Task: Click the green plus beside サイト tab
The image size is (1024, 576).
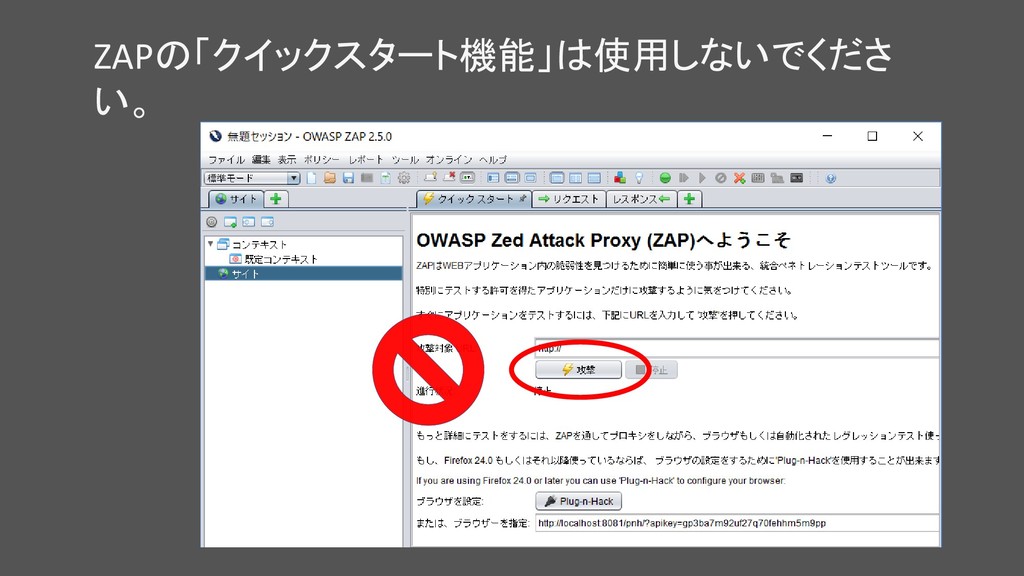Action: coord(276,199)
